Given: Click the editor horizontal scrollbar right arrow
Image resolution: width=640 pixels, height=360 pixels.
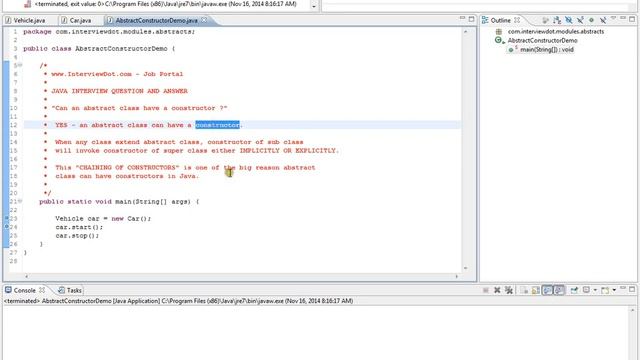Looking at the screenshot, I should coord(456,276).
